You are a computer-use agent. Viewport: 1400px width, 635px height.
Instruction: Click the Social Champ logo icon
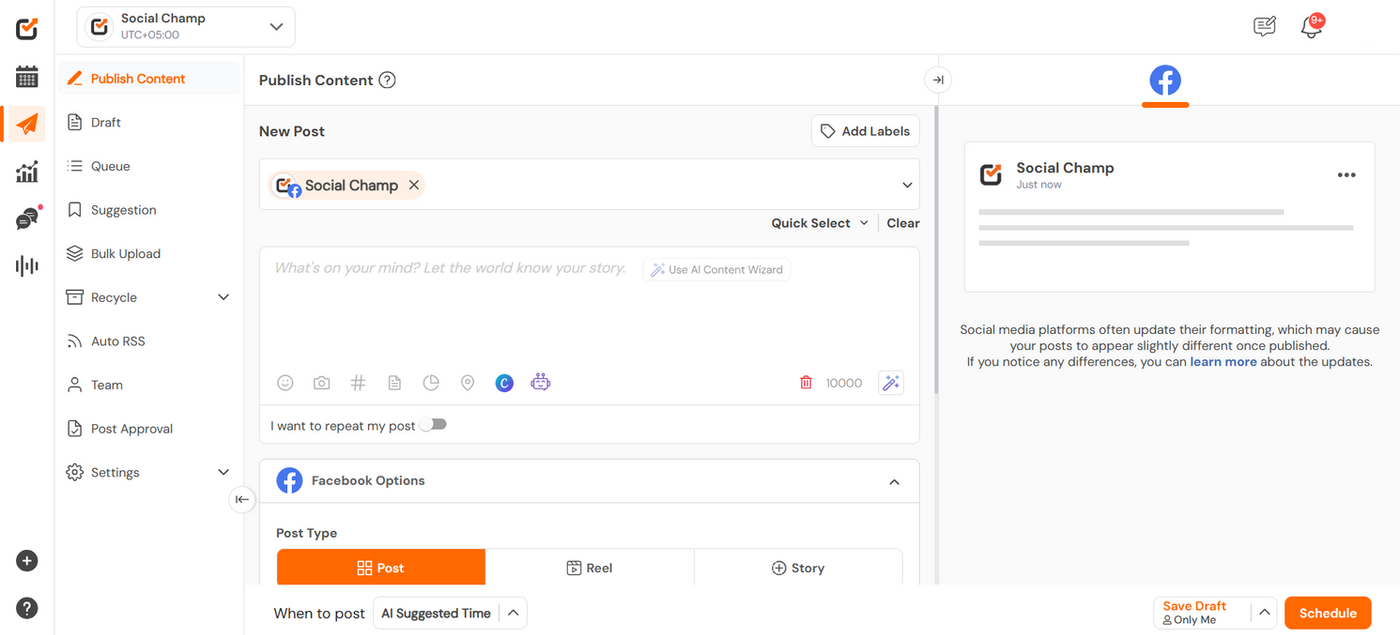tap(27, 28)
